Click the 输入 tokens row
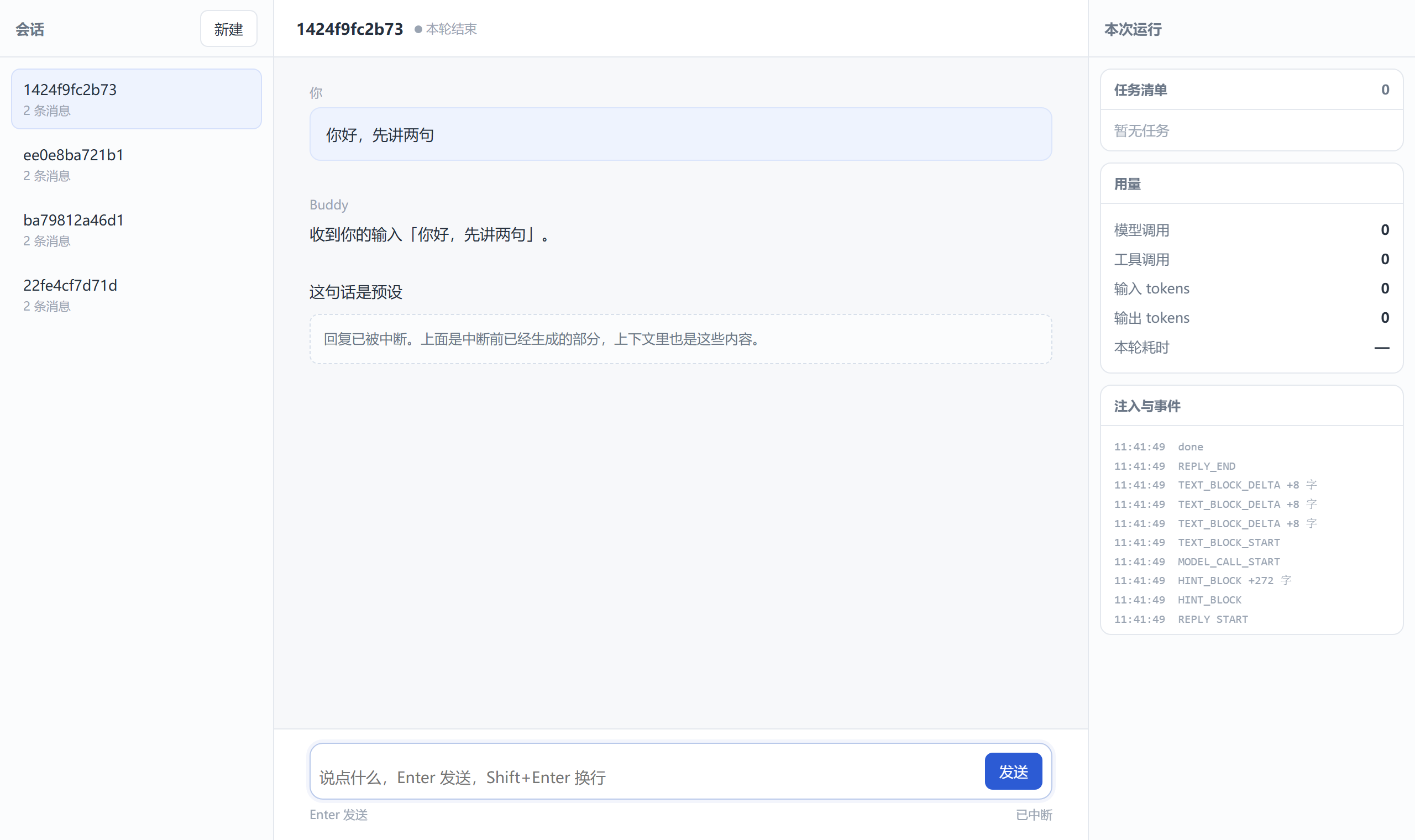Screen dimensions: 1415x840 click(x=1251, y=288)
